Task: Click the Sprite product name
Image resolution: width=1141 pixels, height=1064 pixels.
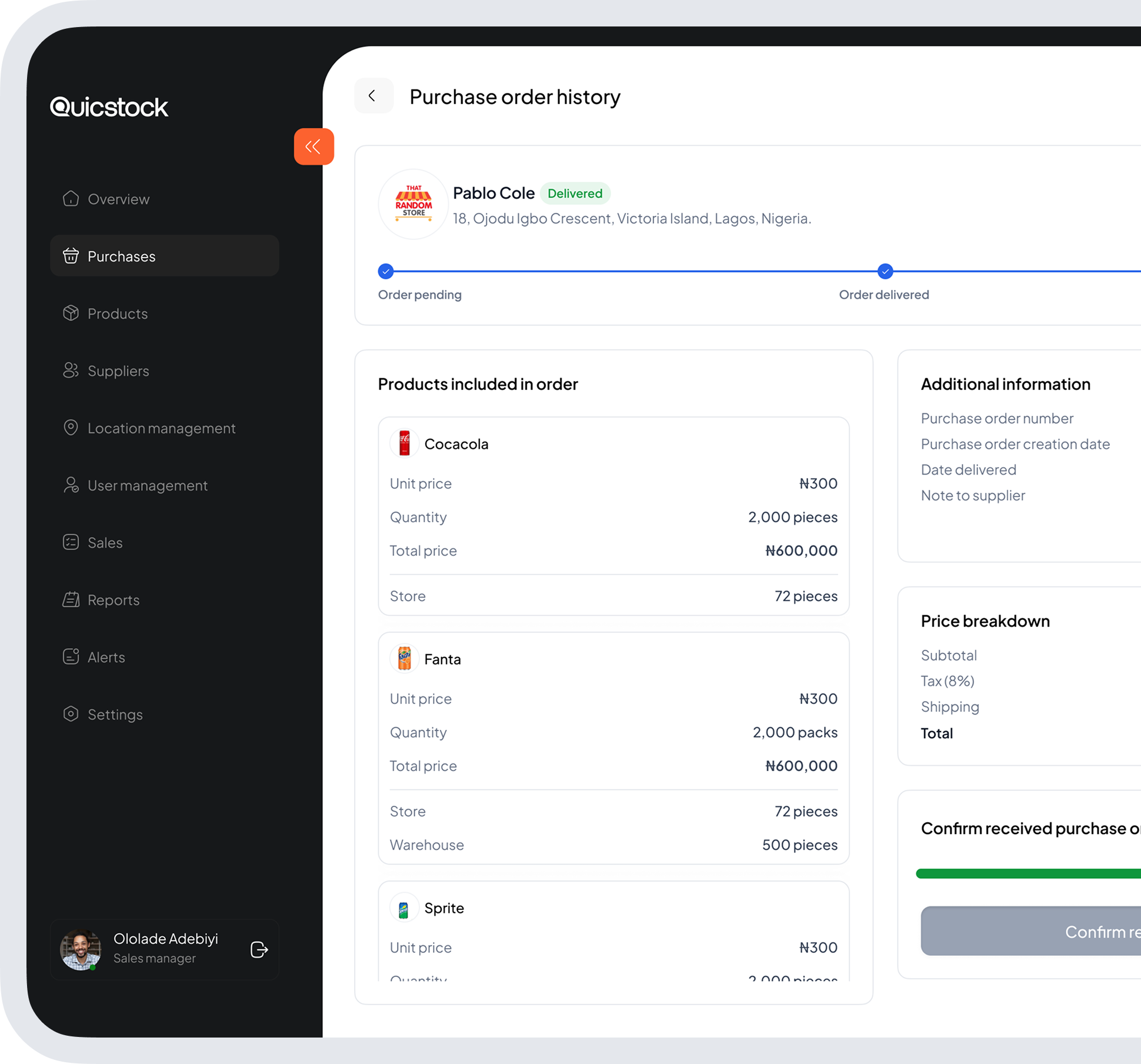Action: 444,908
